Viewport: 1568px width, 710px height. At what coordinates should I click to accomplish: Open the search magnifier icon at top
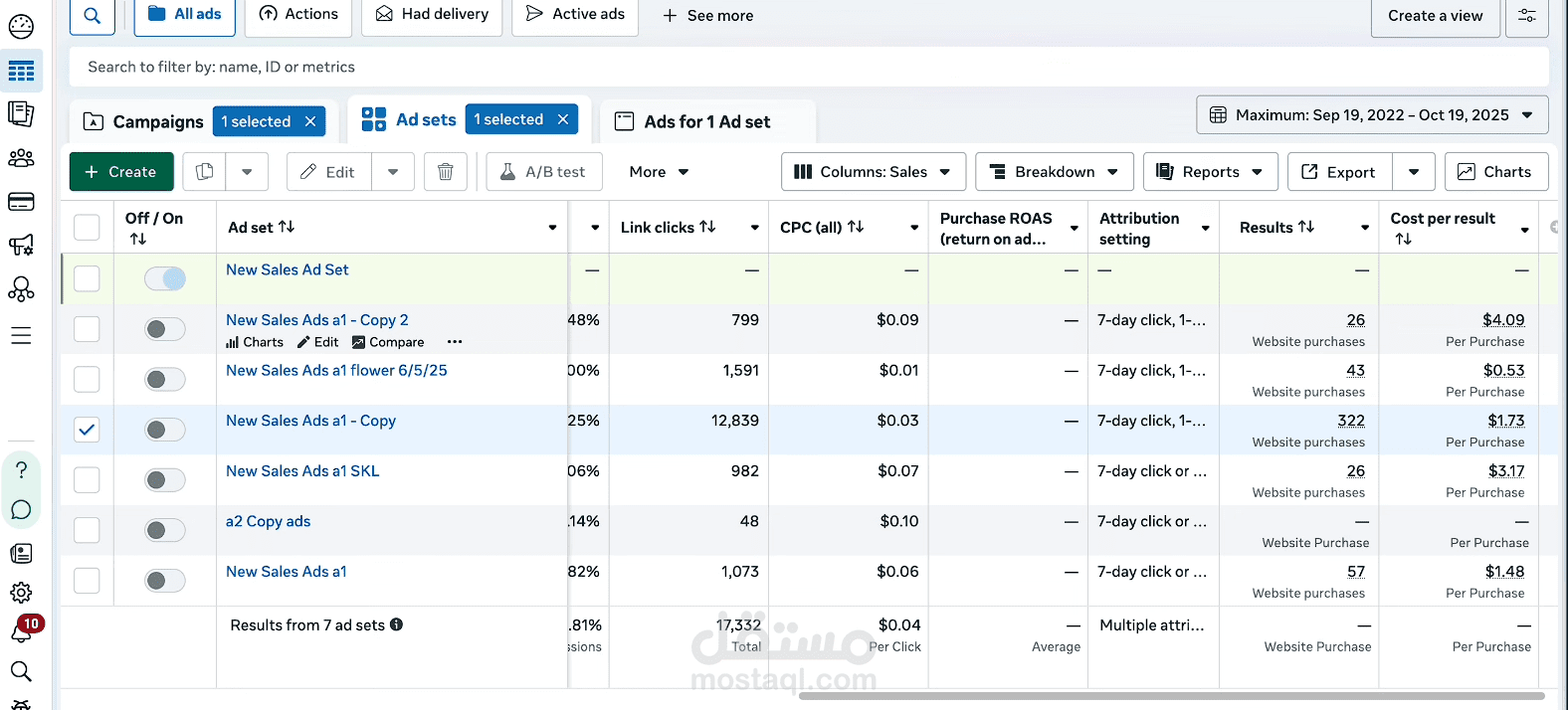pyautogui.click(x=92, y=15)
